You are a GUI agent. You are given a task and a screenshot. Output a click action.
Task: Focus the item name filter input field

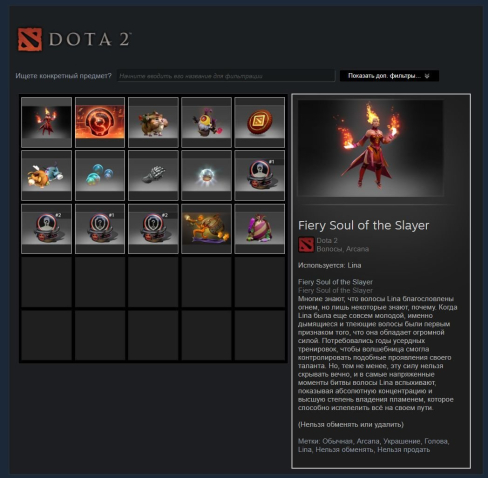226,76
